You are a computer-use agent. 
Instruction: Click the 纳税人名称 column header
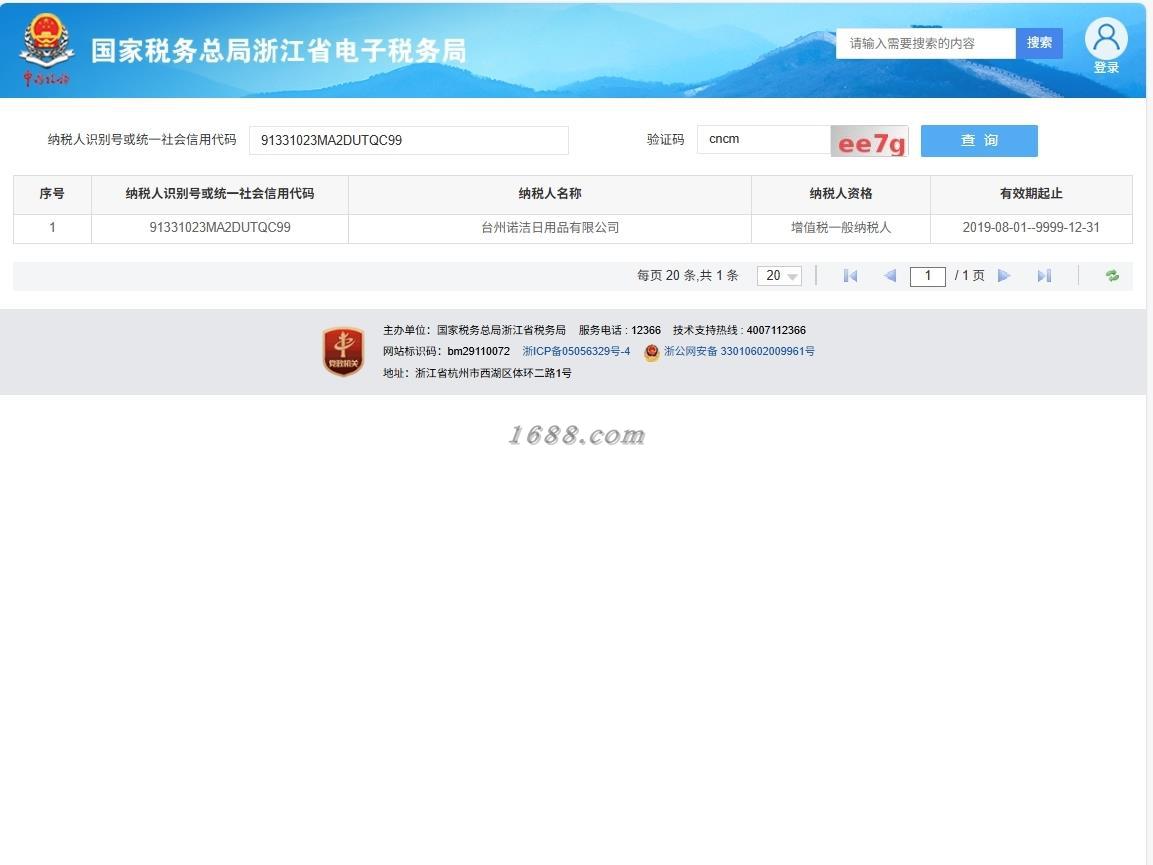pyautogui.click(x=550, y=194)
